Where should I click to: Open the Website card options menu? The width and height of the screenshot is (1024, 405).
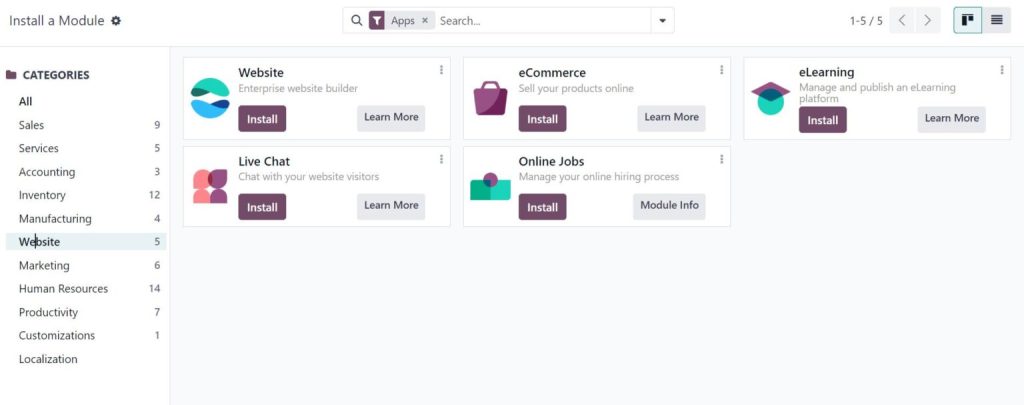click(x=441, y=70)
